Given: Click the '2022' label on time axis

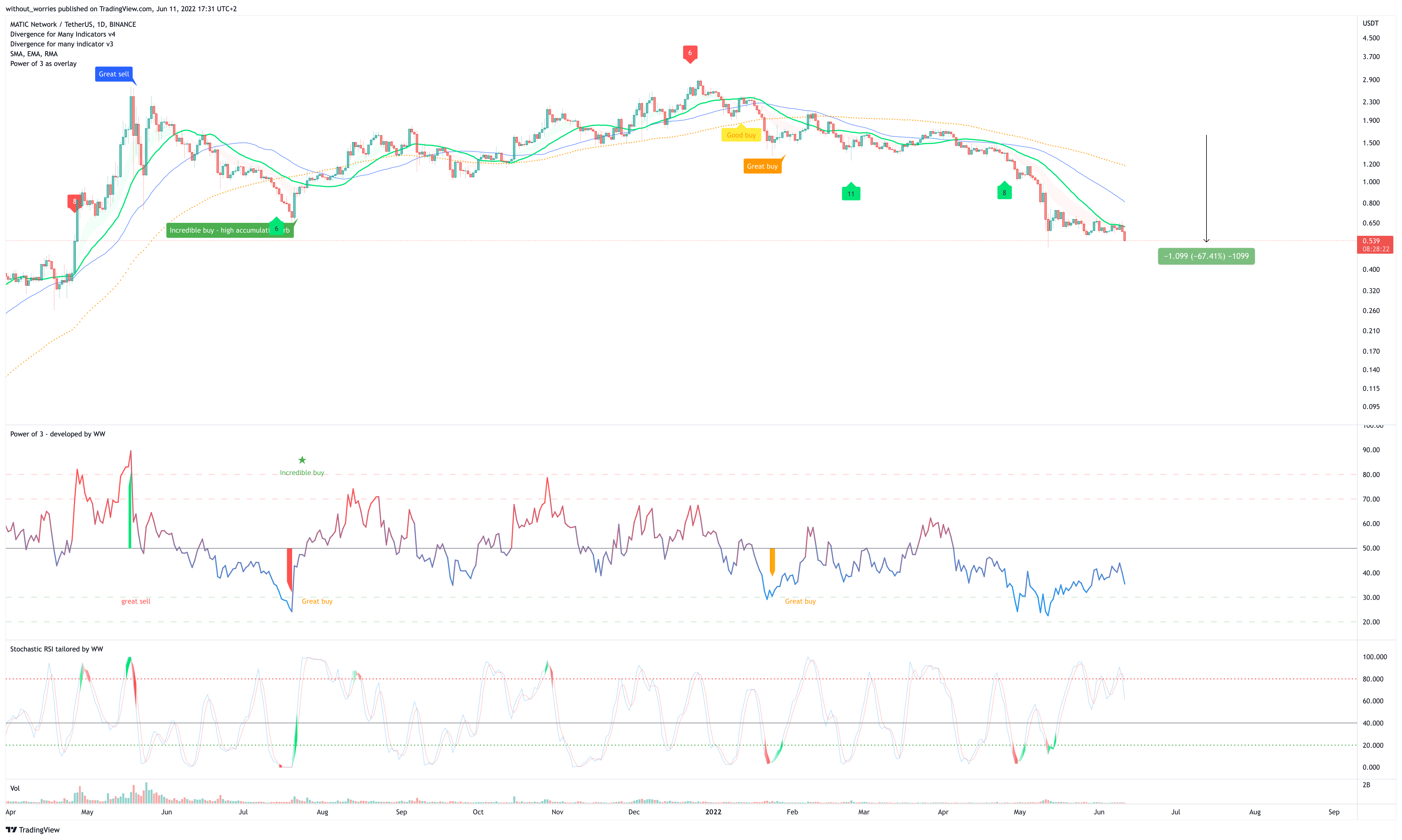Looking at the screenshot, I should 713,812.
